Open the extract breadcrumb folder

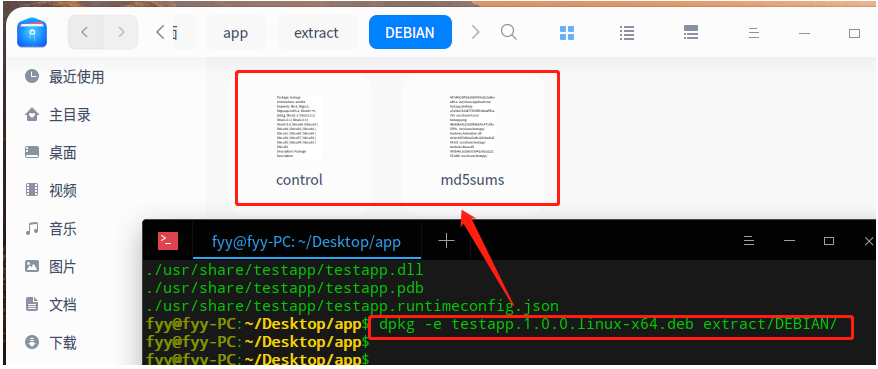[316, 32]
